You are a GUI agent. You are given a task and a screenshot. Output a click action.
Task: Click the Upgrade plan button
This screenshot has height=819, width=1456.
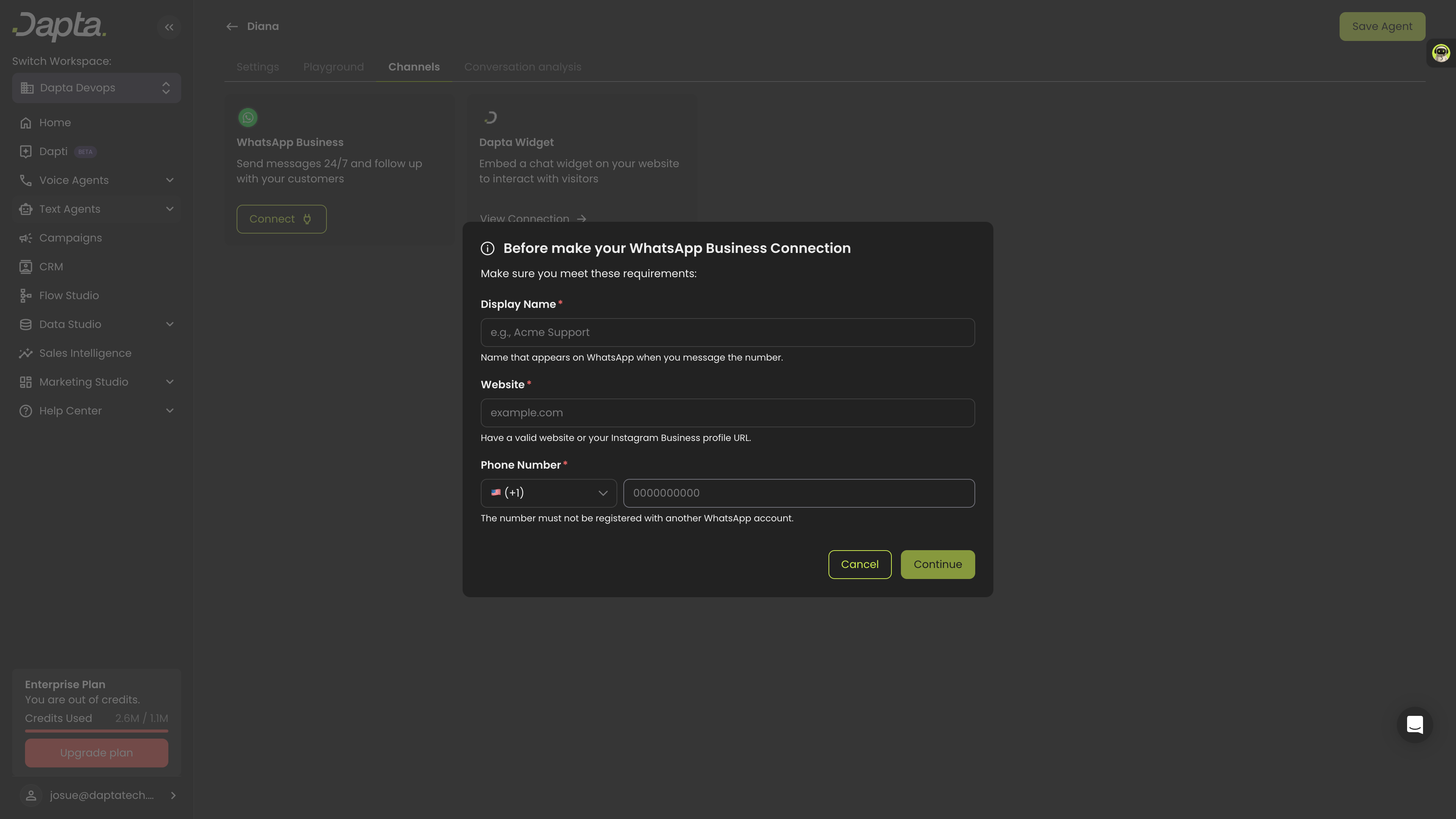pyautogui.click(x=97, y=753)
